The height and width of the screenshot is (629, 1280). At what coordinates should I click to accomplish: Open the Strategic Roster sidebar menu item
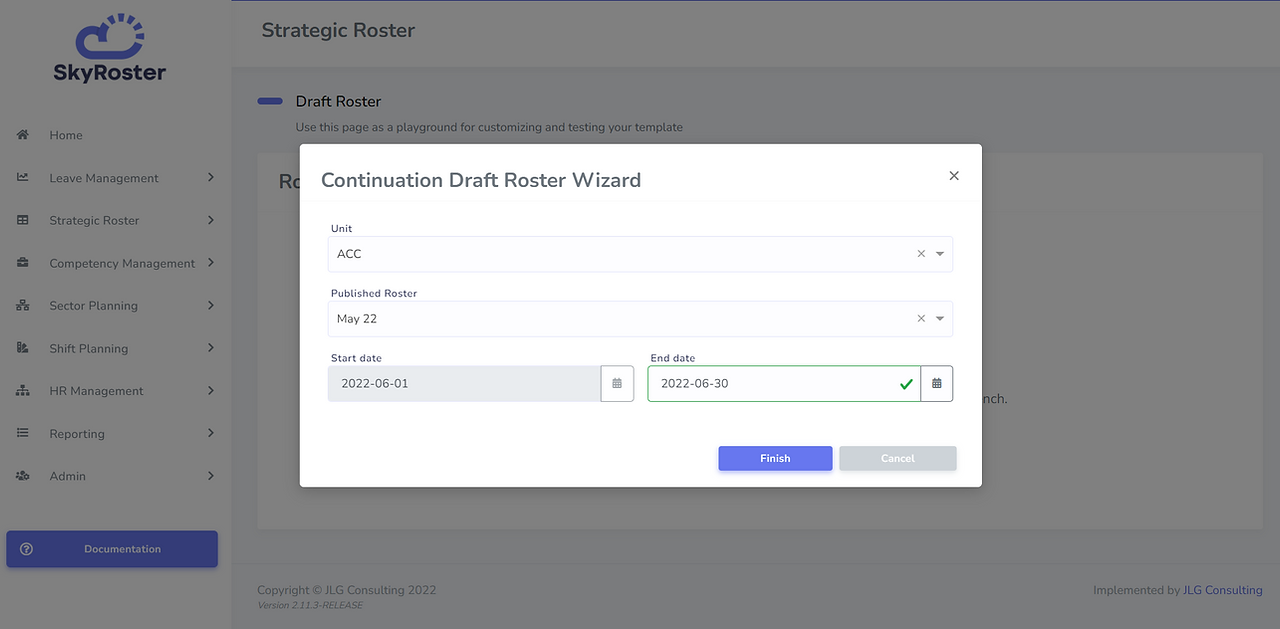click(116, 220)
